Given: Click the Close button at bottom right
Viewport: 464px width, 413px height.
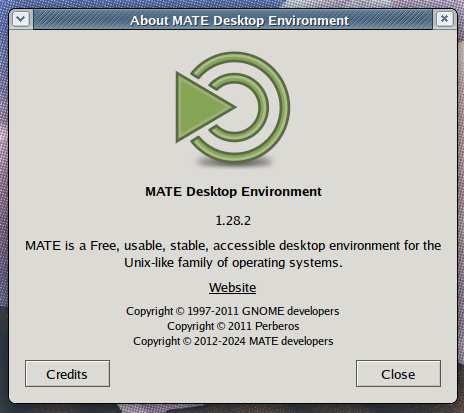Looking at the screenshot, I should point(398,374).
